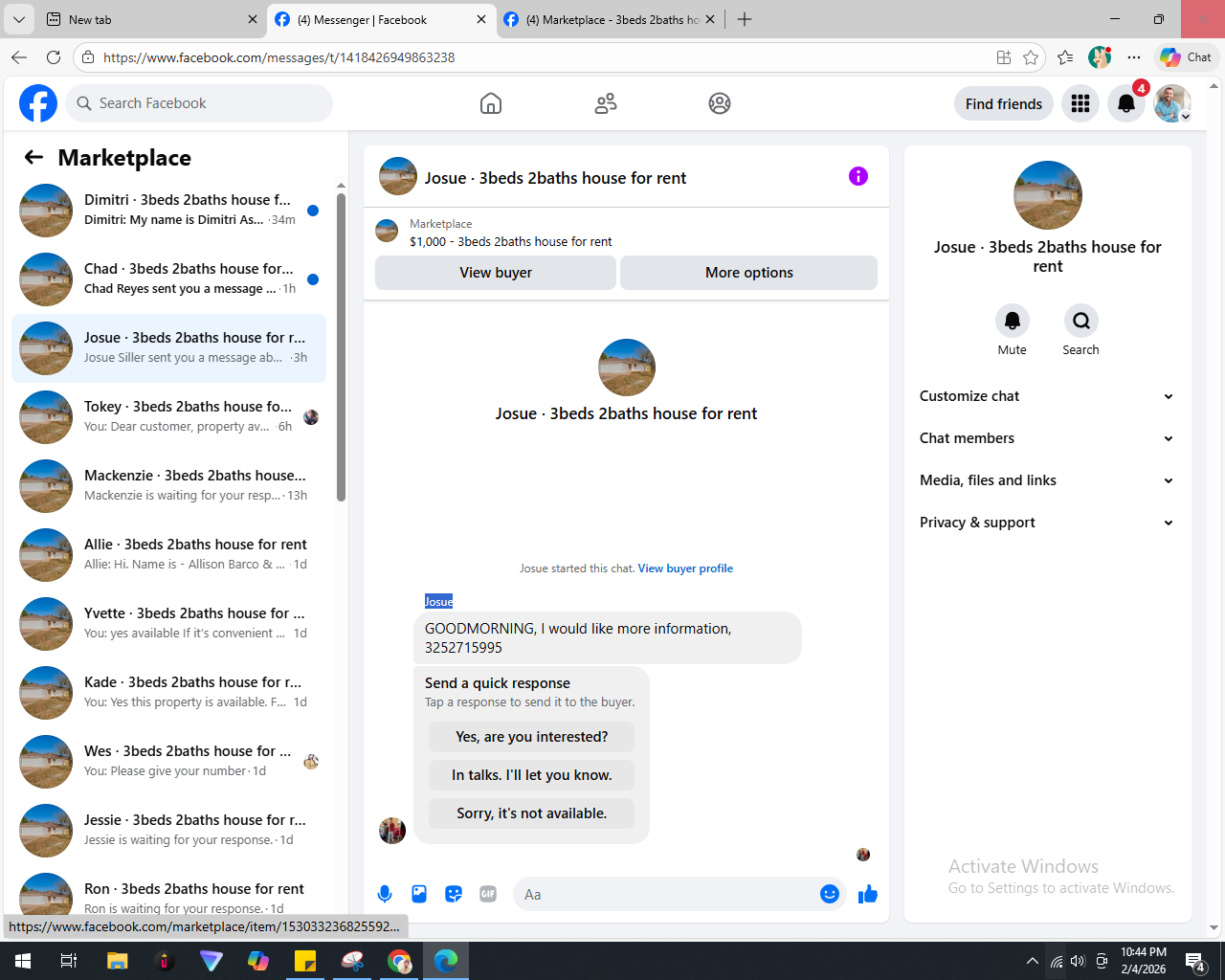The image size is (1225, 980).
Task: Refresh the browser page
Action: click(54, 57)
